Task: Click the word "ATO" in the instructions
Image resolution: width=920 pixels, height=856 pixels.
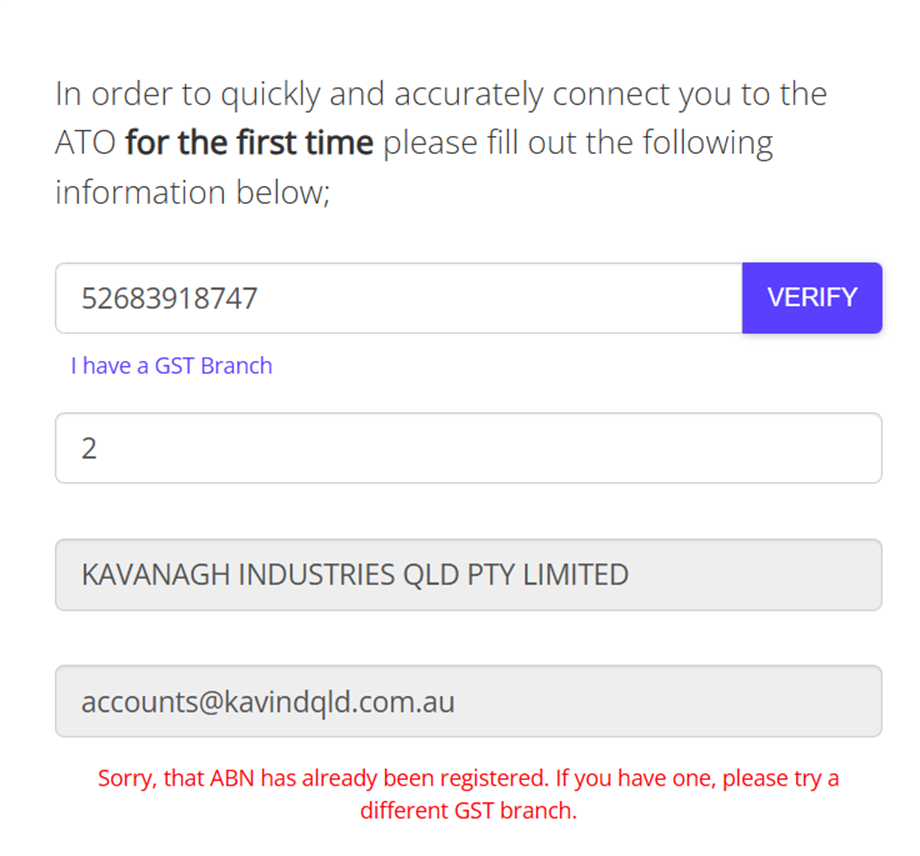Action: click(x=86, y=143)
